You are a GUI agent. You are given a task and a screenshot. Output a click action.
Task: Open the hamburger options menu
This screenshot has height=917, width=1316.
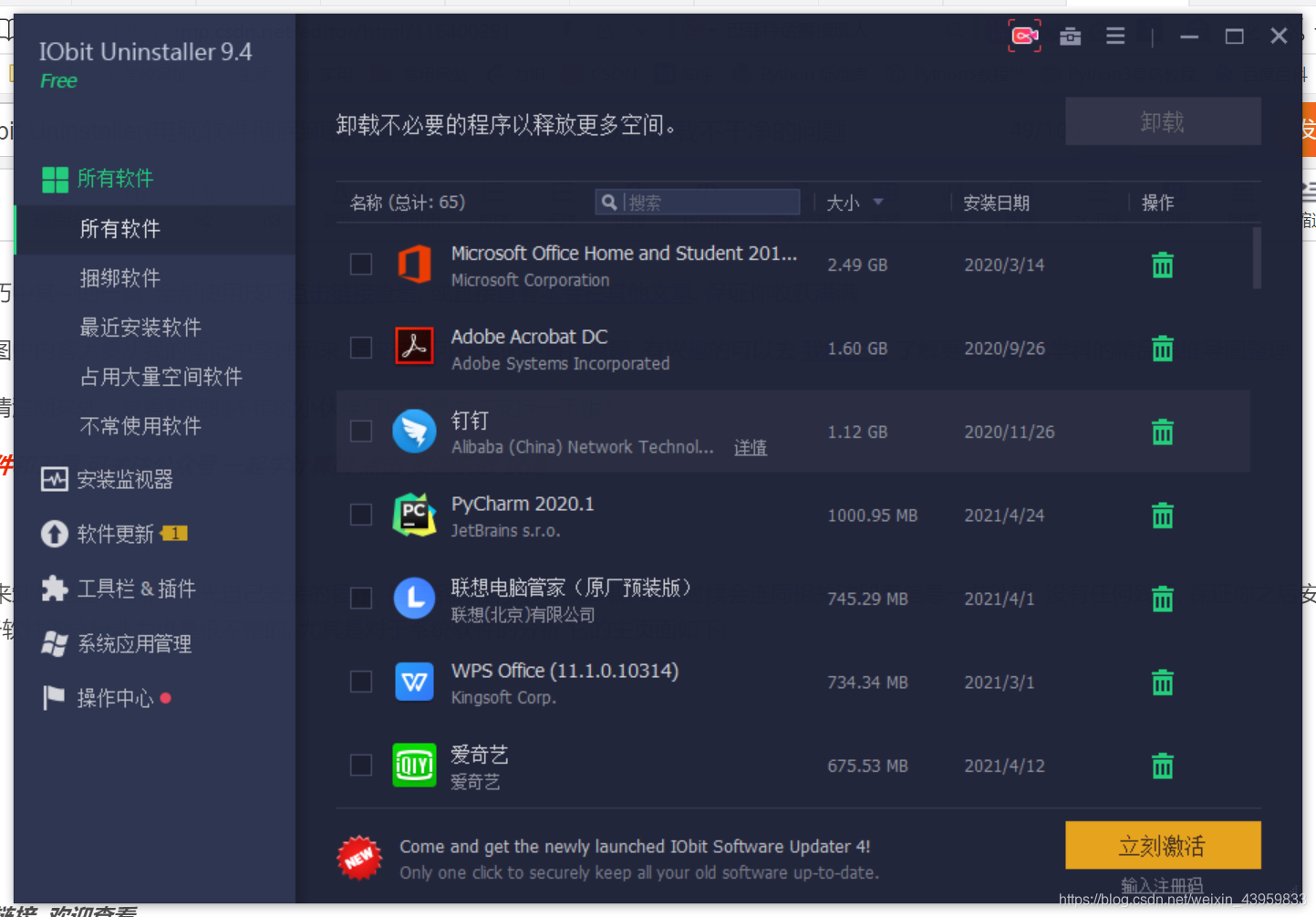coord(1115,36)
